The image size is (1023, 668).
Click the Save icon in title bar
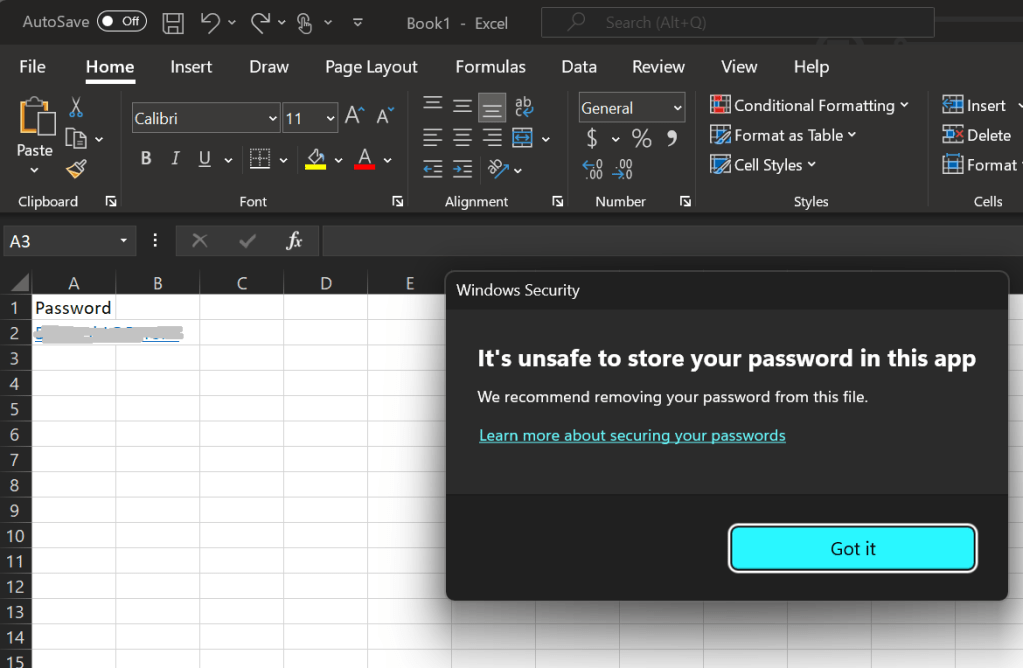173,22
